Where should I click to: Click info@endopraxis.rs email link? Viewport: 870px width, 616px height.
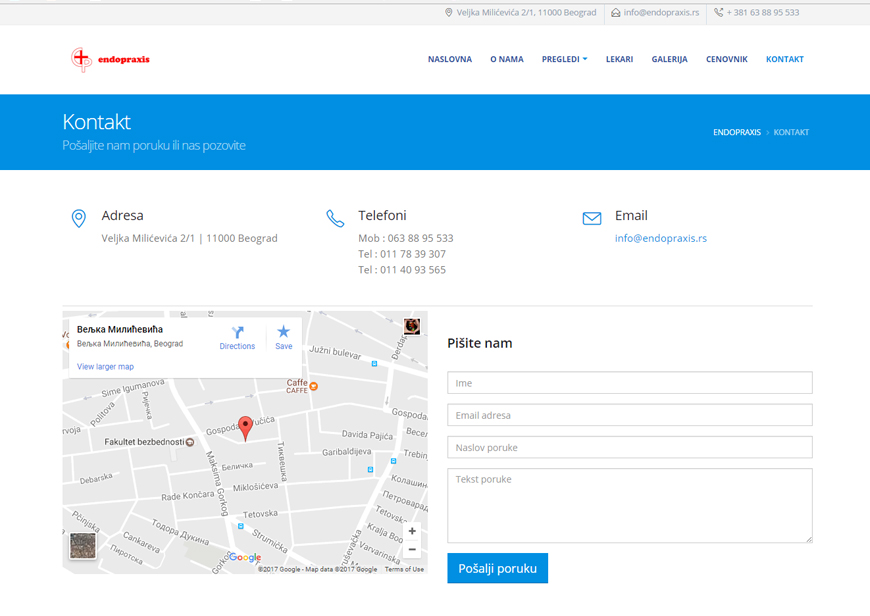(x=660, y=238)
